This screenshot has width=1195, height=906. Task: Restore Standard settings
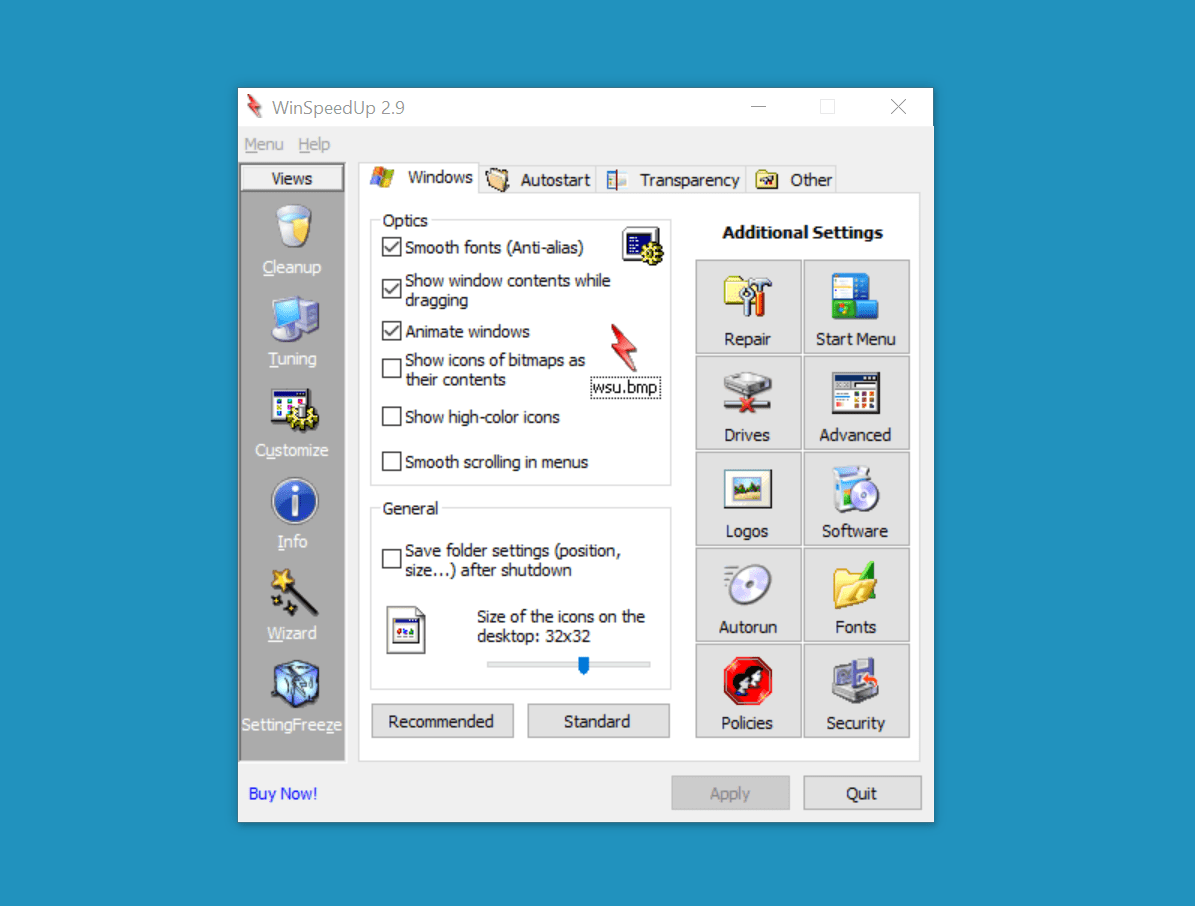click(x=598, y=721)
